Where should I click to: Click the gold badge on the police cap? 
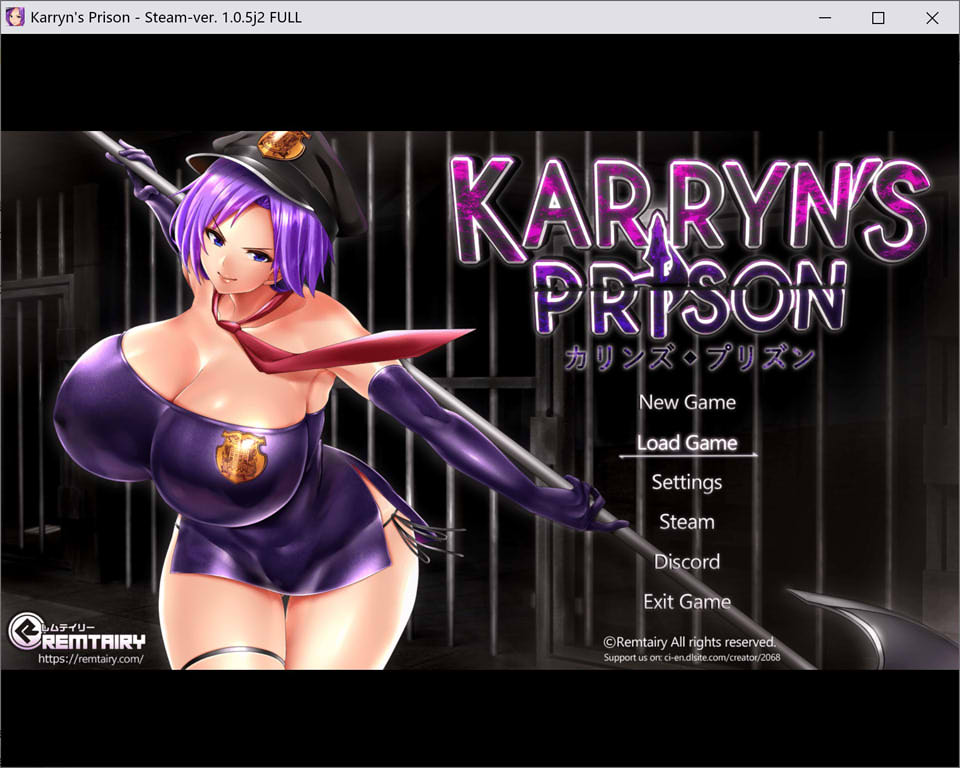pos(283,144)
